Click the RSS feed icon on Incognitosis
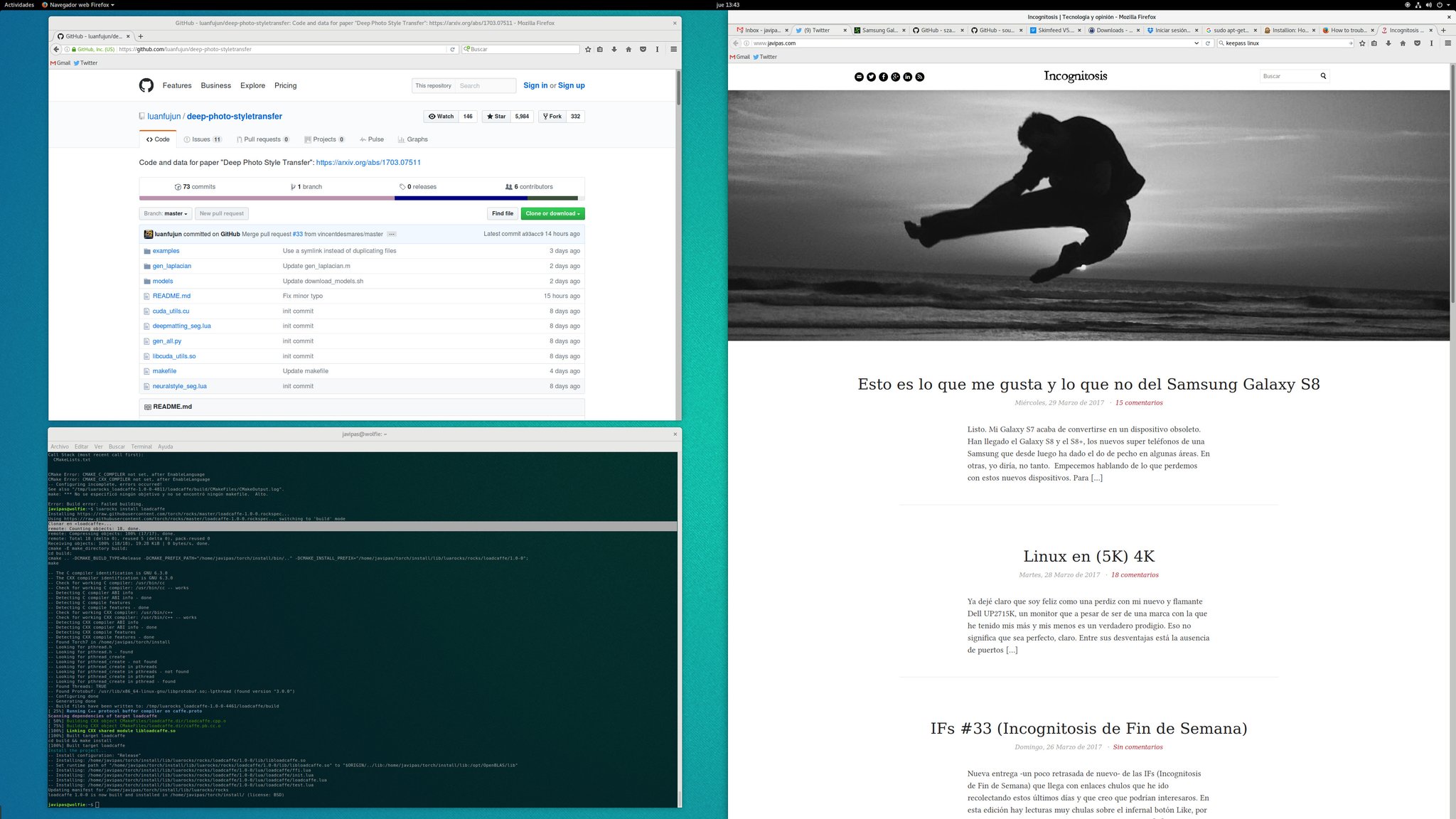This screenshot has width=1456, height=819. click(x=919, y=77)
